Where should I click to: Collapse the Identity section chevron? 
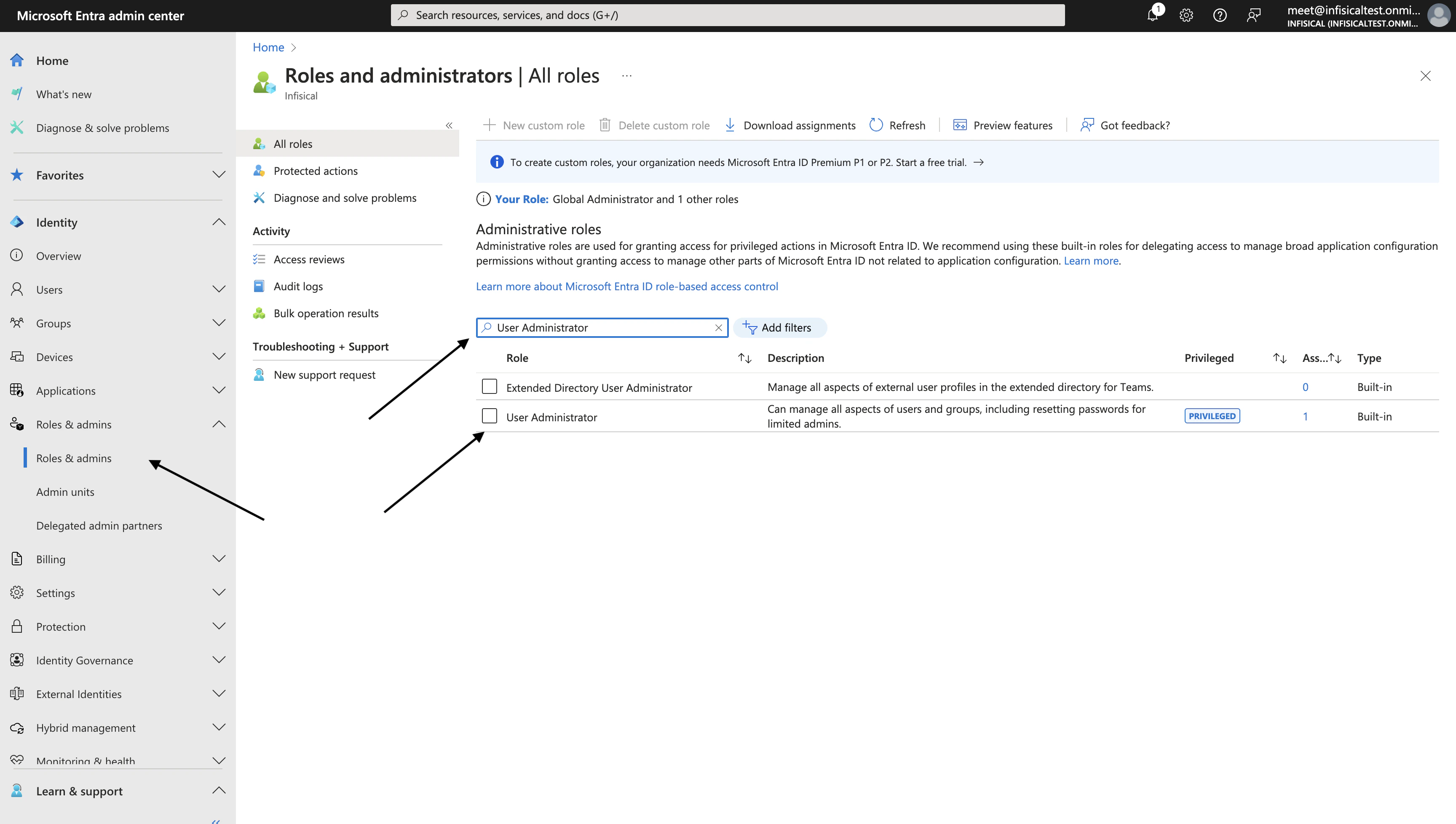(218, 222)
